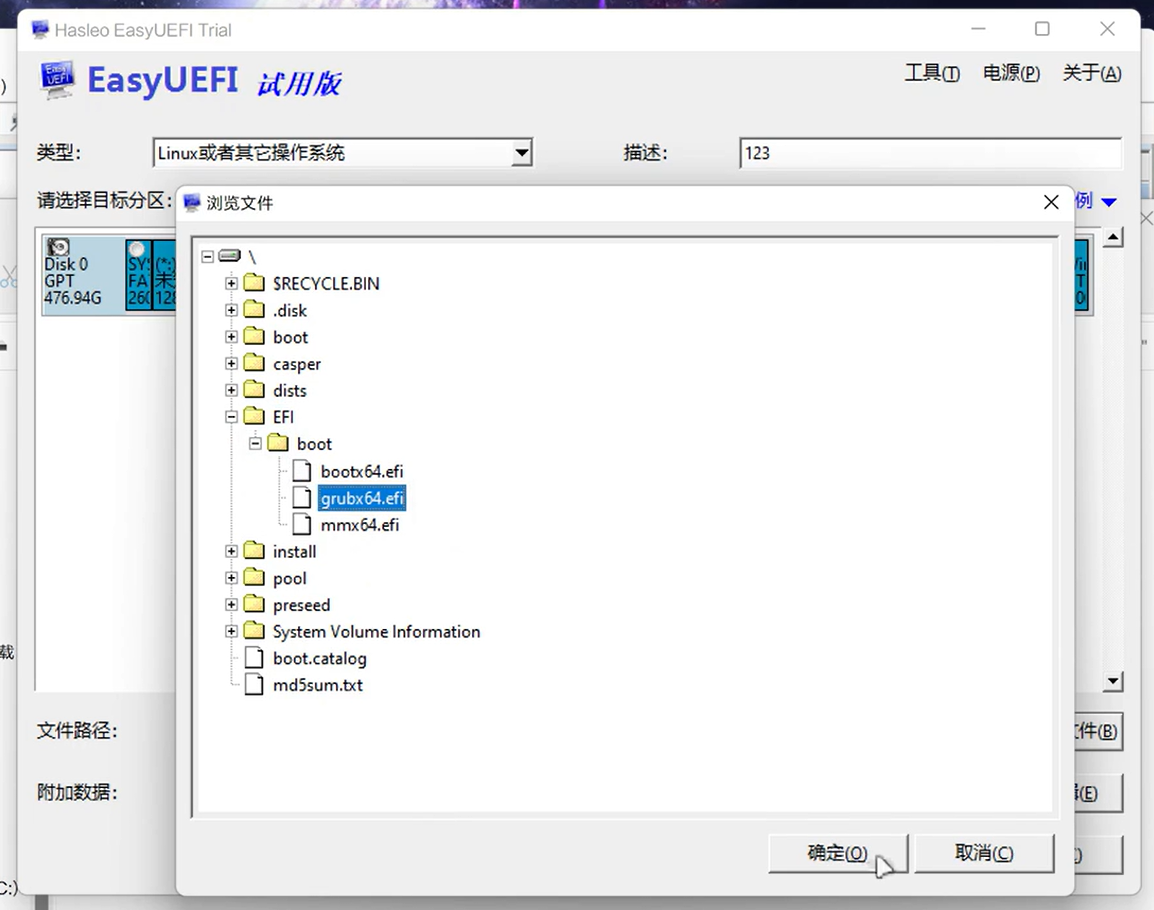The image size is (1154, 910).
Task: Select the top-level boot folder name
Action: click(x=291, y=337)
